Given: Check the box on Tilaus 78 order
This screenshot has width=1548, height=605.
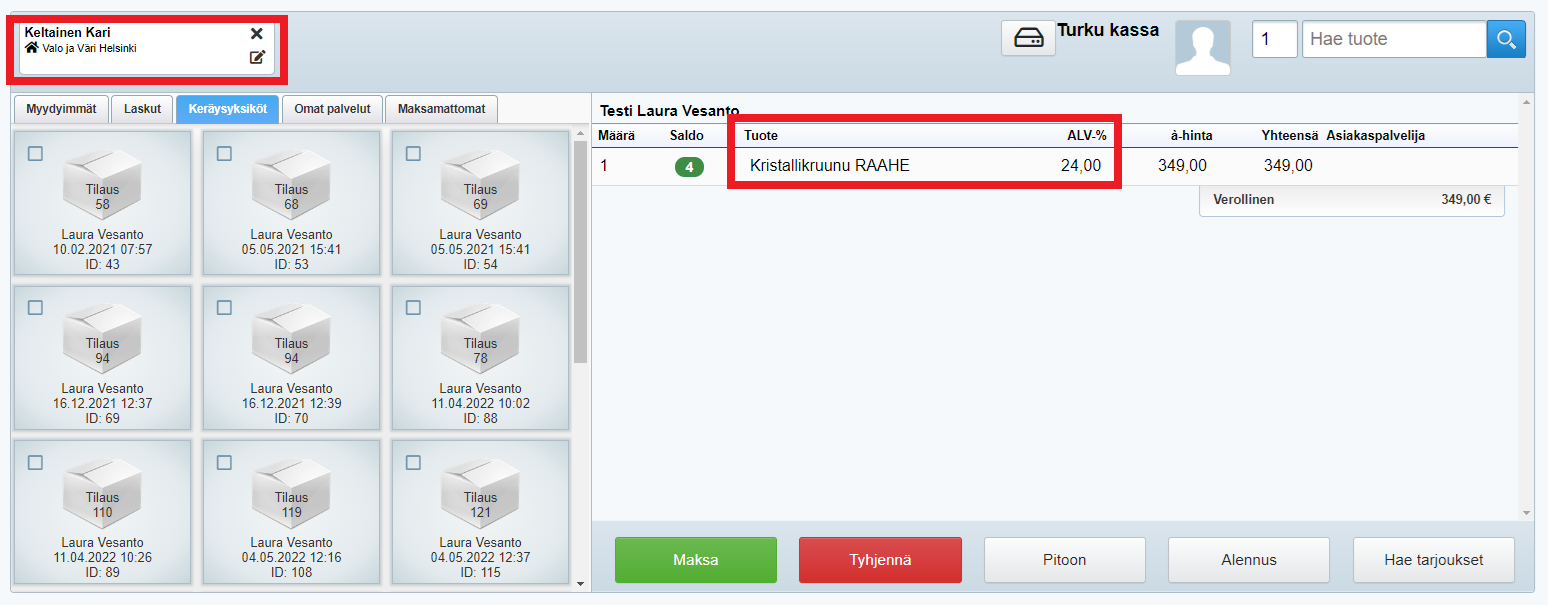Looking at the screenshot, I should point(413,308).
